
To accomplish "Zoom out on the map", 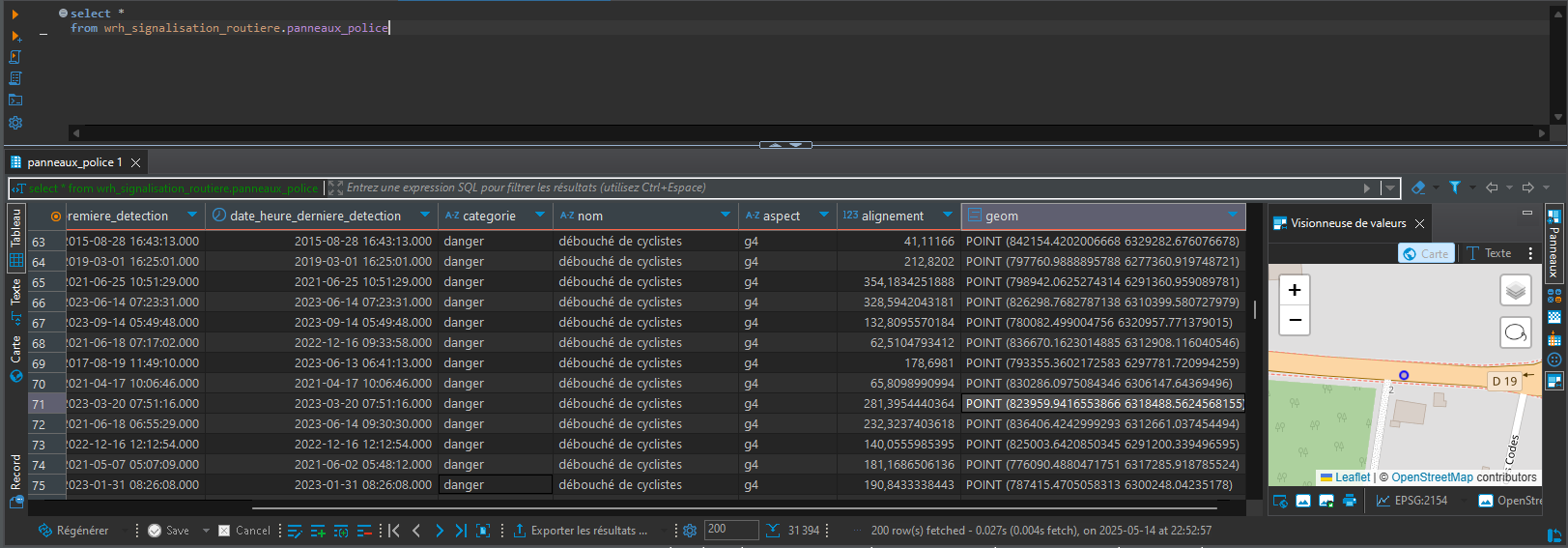I will pos(1295,320).
